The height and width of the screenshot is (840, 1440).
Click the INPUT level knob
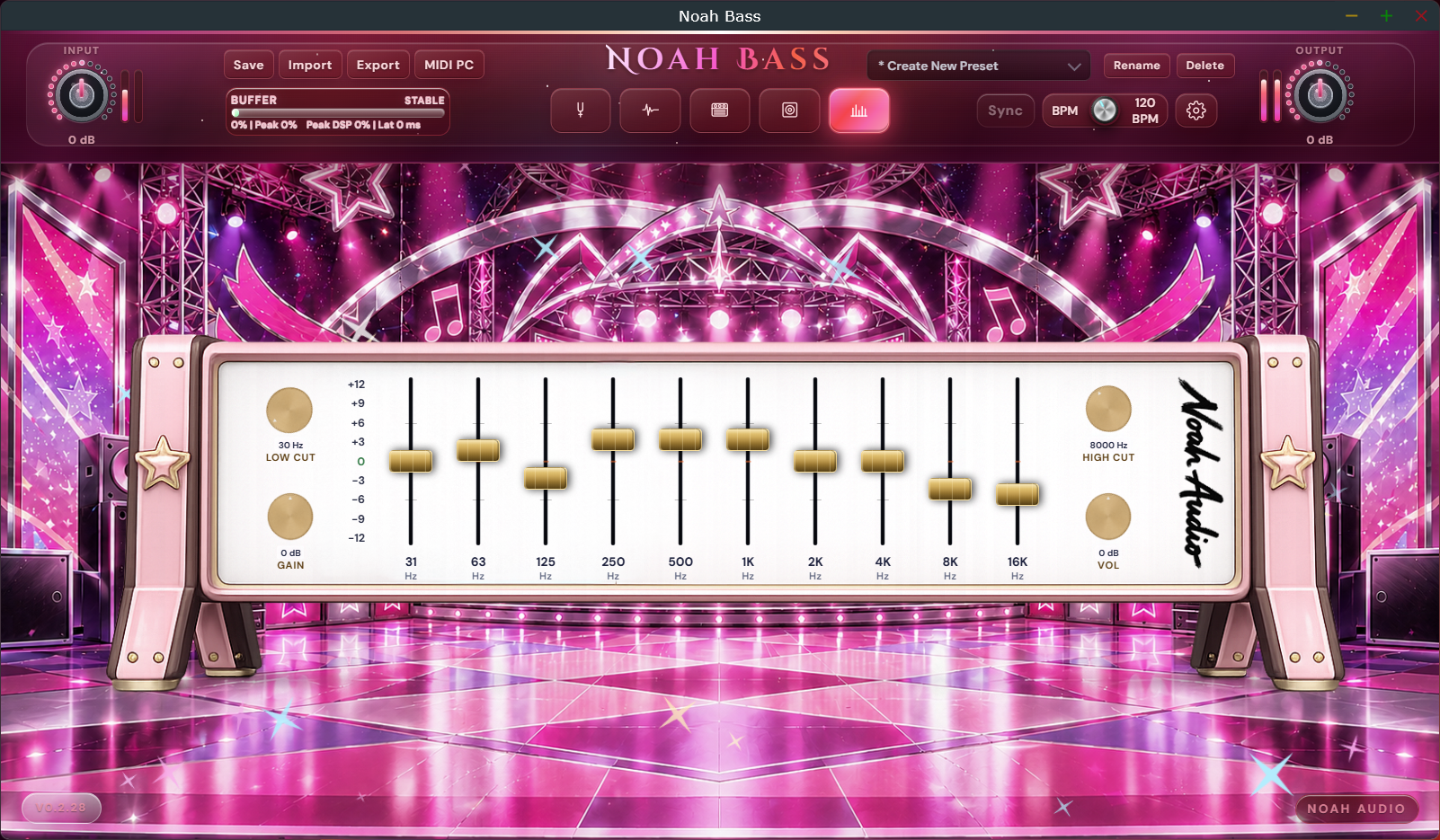pos(81,94)
